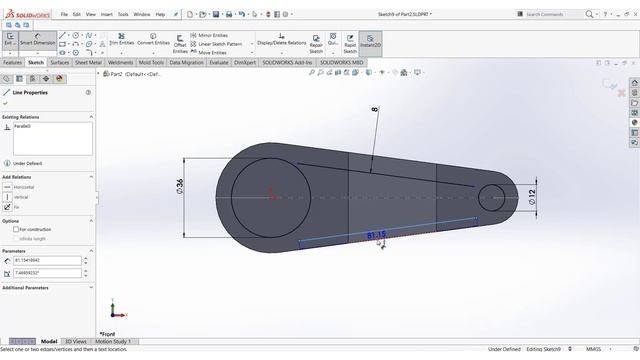
Task: Select the Corner Rectangle sketch tool
Action: tap(62, 44)
